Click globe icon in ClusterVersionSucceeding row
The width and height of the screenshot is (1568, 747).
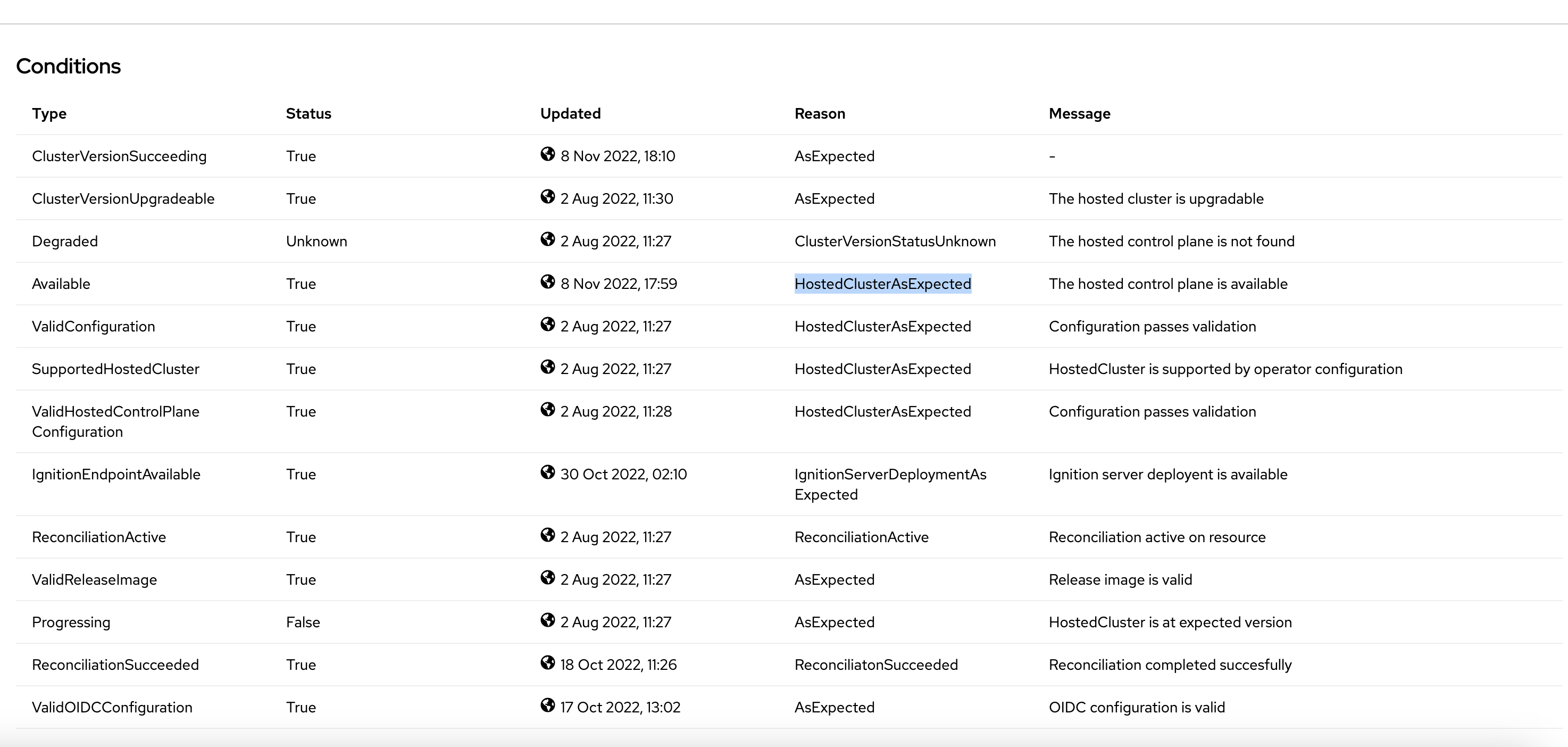point(547,154)
